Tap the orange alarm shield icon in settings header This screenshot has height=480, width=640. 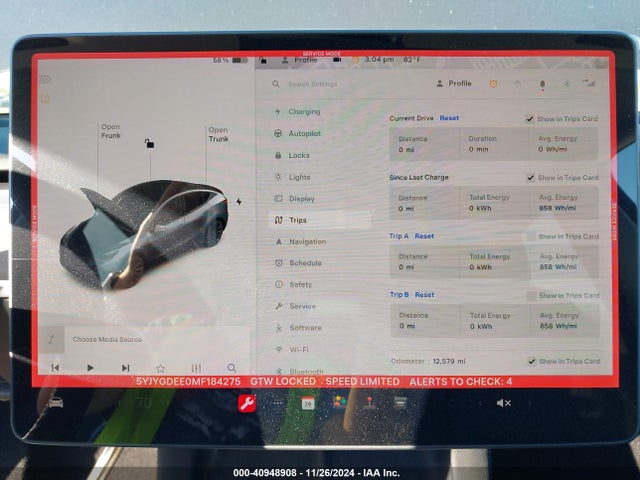coord(493,84)
